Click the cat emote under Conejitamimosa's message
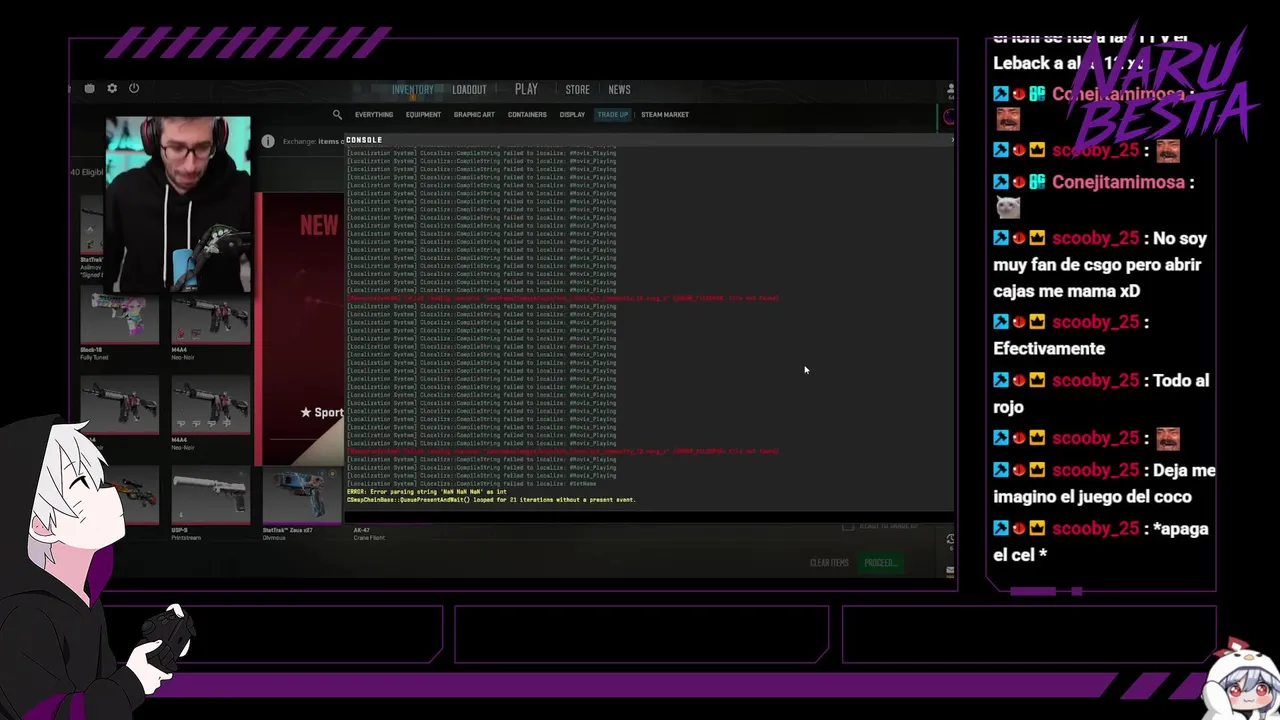 click(1008, 207)
